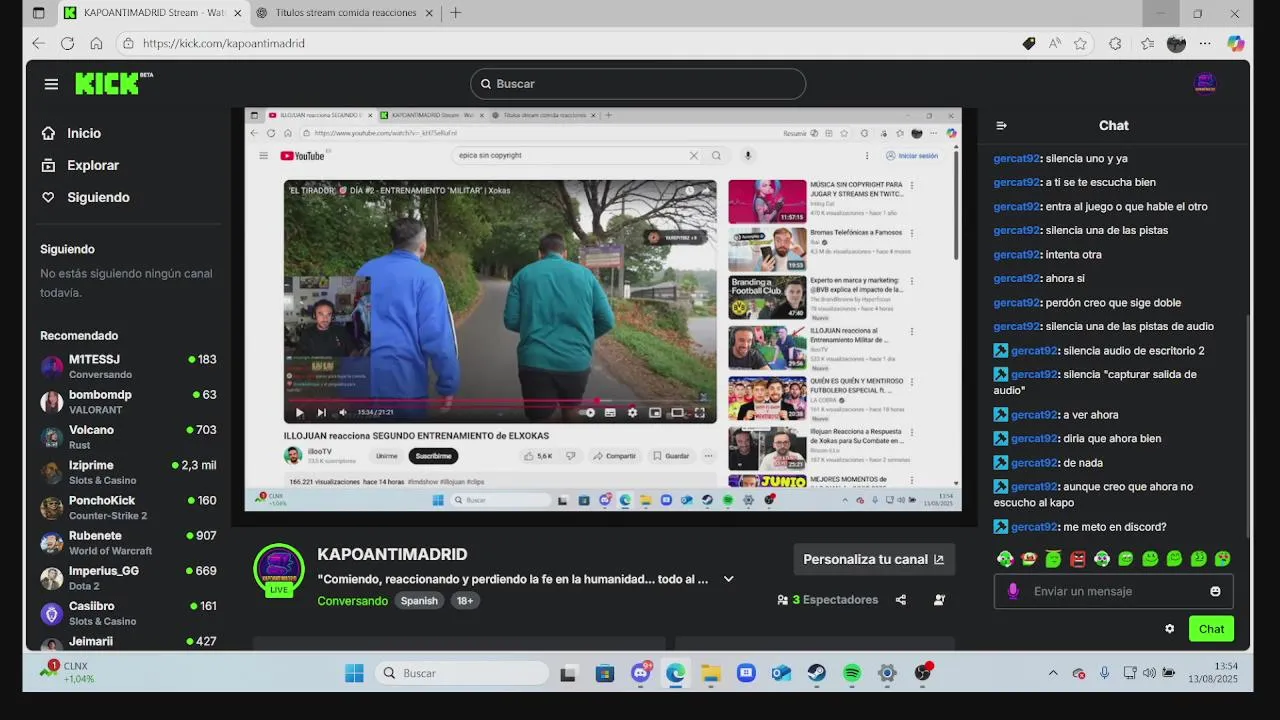The height and width of the screenshot is (720, 1280).
Task: Add this page to favorites star
Action: 1080,43
